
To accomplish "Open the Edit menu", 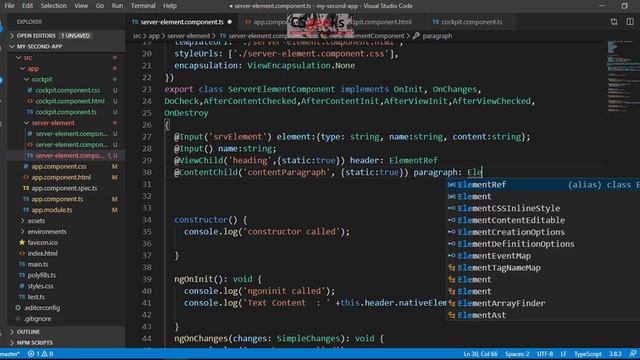I will pyautogui.click(x=27, y=6).
